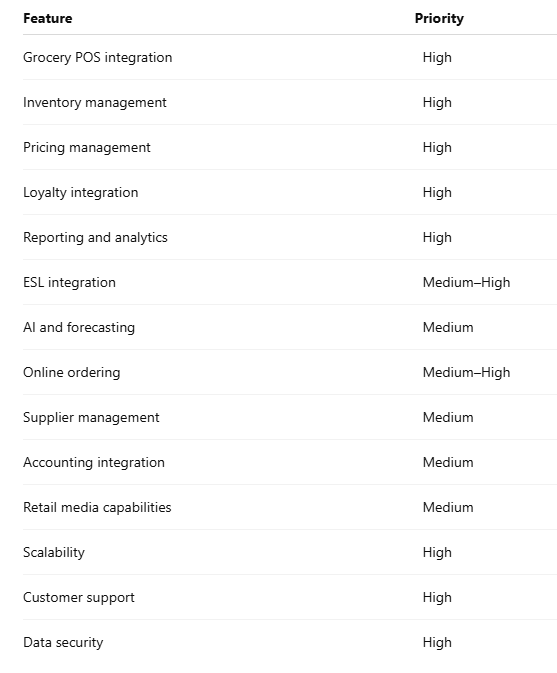Click Medium–High priority for Online ordering

coord(466,373)
